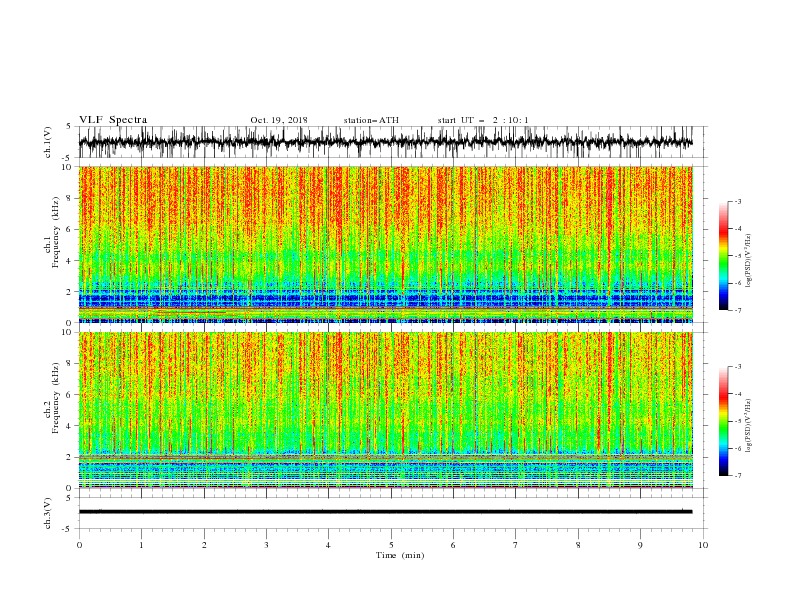Click the 'Time (min)' axis title
Screen dimensions: 792x612
[x=400, y=555]
